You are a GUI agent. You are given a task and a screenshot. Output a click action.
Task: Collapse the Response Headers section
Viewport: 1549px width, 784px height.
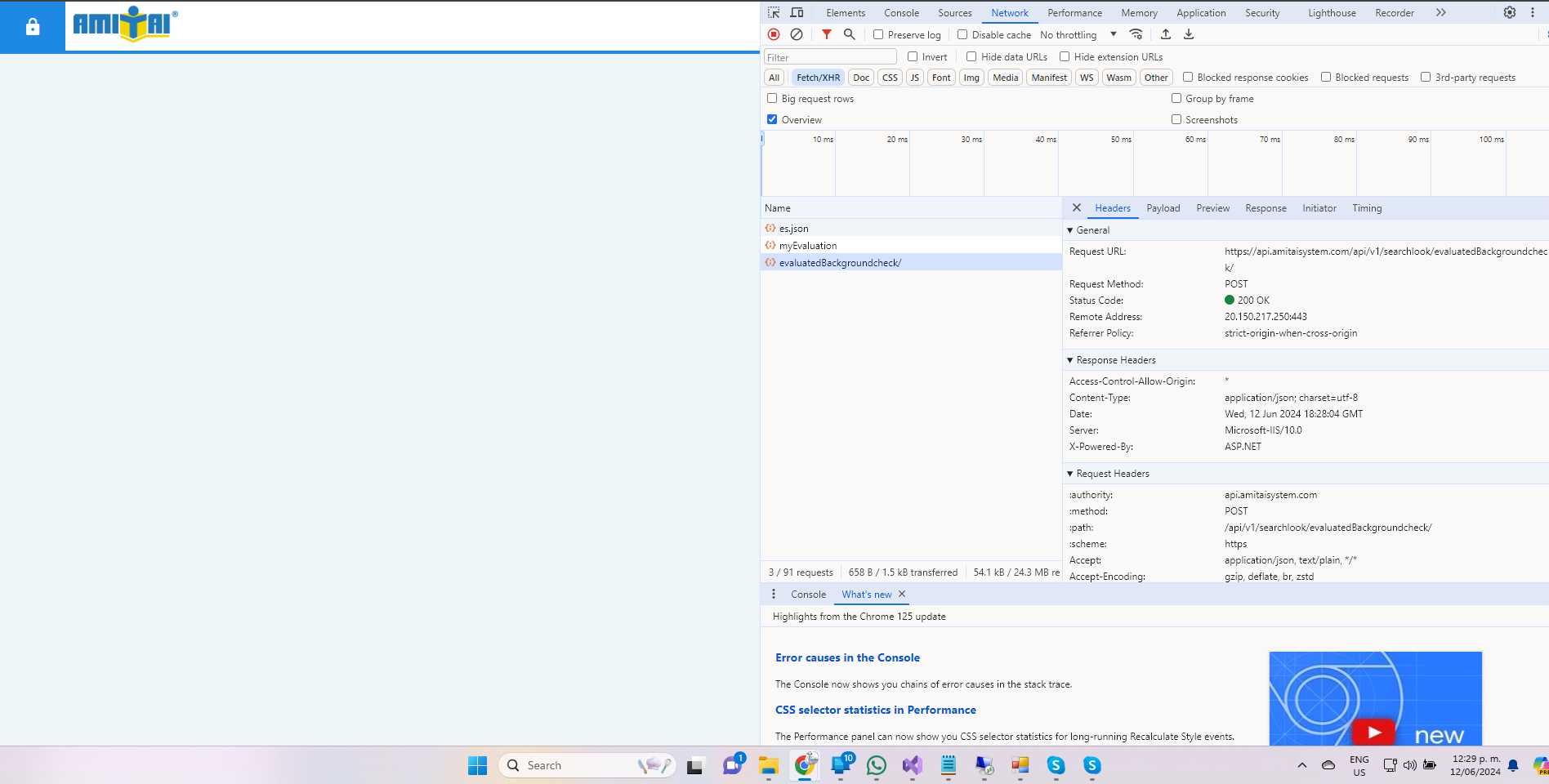(x=1070, y=360)
